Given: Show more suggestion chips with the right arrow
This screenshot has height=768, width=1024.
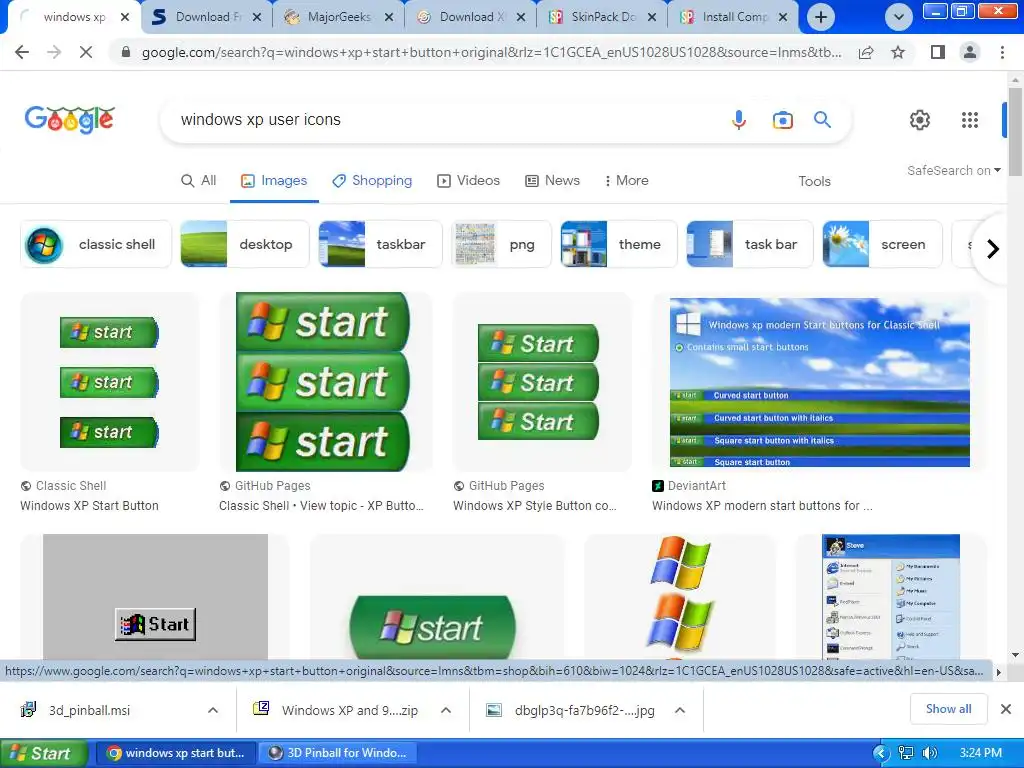Looking at the screenshot, I should (x=993, y=249).
